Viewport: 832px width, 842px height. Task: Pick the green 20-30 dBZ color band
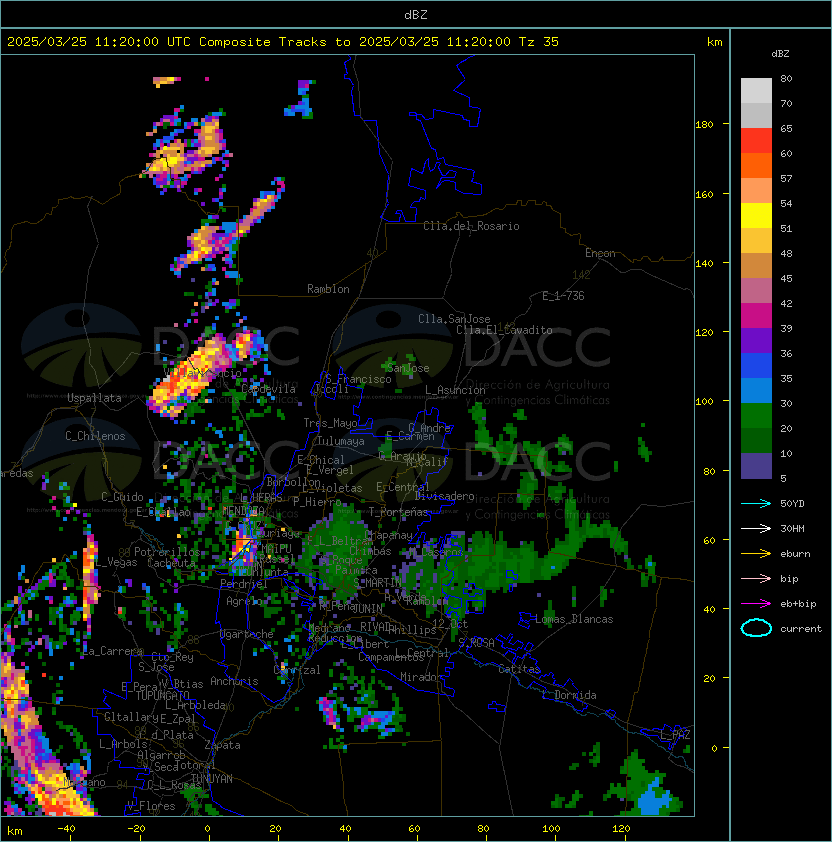[x=756, y=416]
